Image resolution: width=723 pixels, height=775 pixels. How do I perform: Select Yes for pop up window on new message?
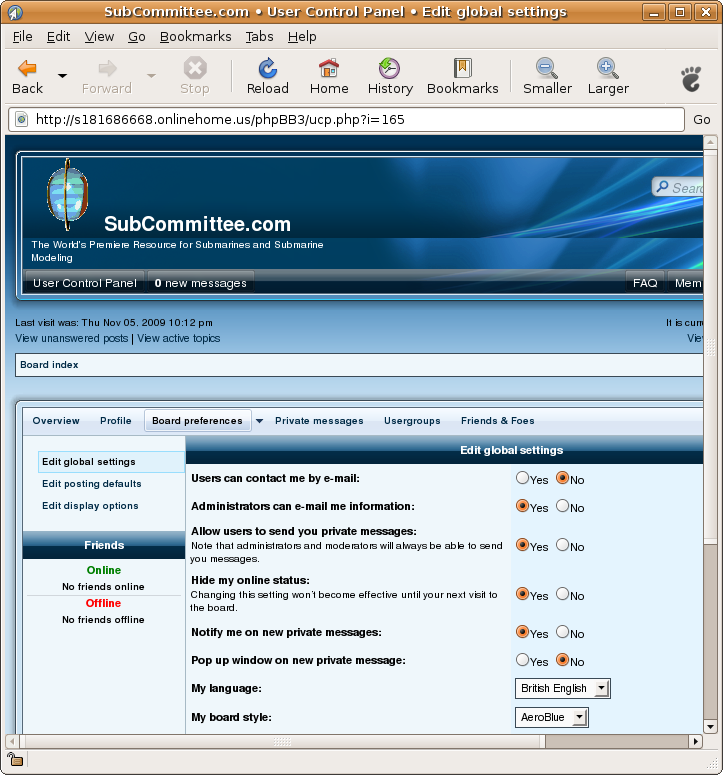(522, 659)
